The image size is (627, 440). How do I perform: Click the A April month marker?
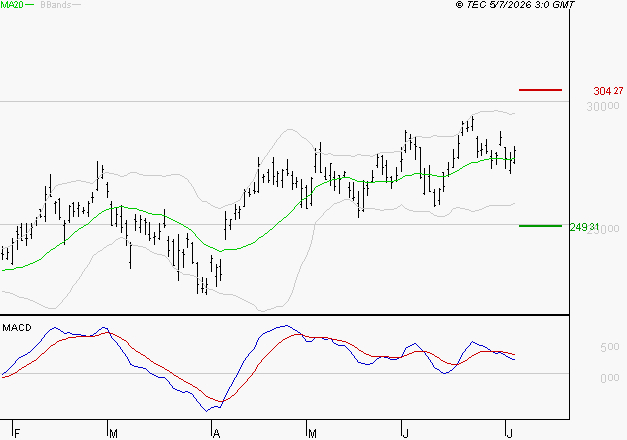pos(216,434)
